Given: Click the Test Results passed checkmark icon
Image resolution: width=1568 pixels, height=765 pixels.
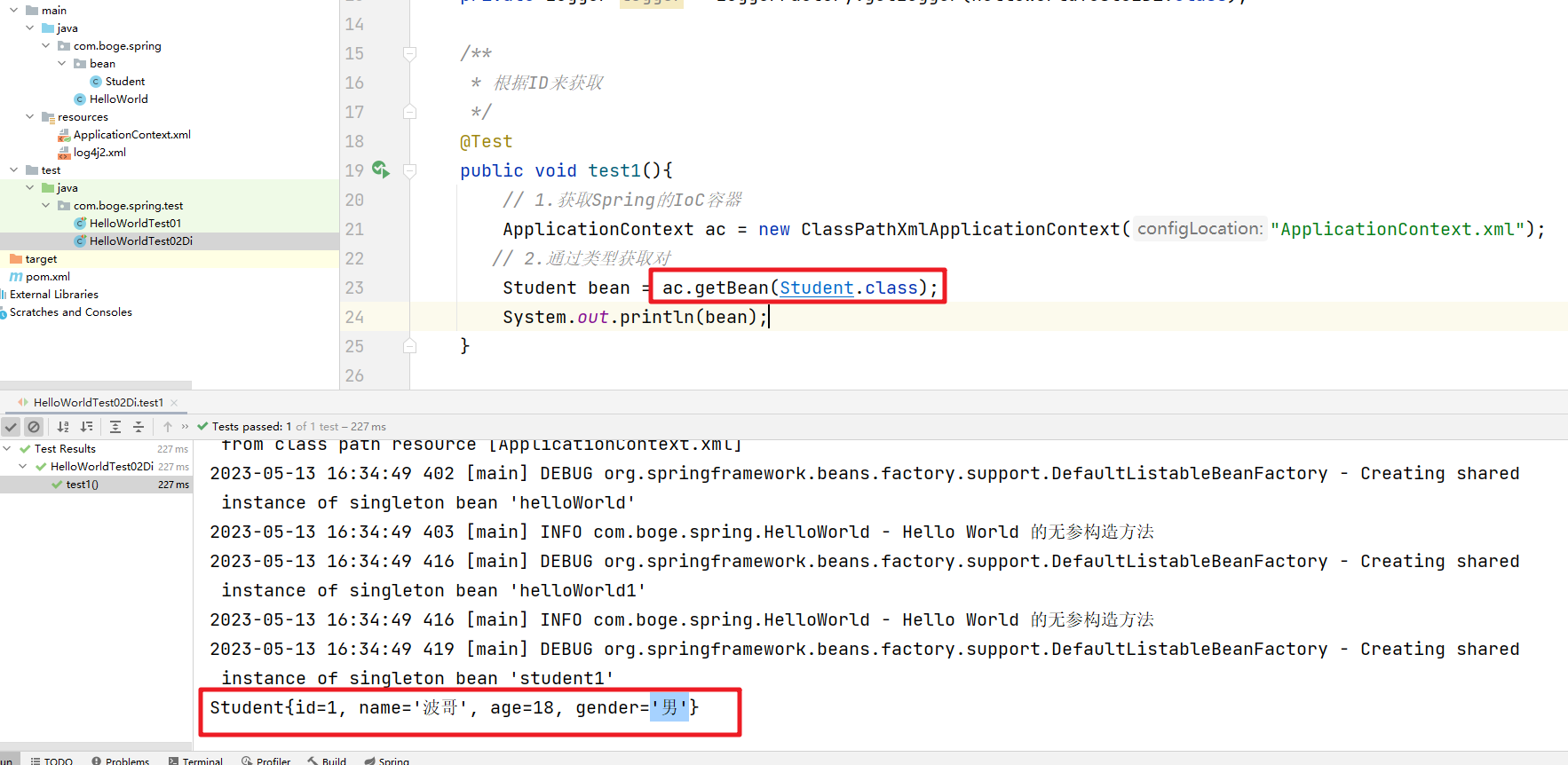Looking at the screenshot, I should [x=25, y=449].
